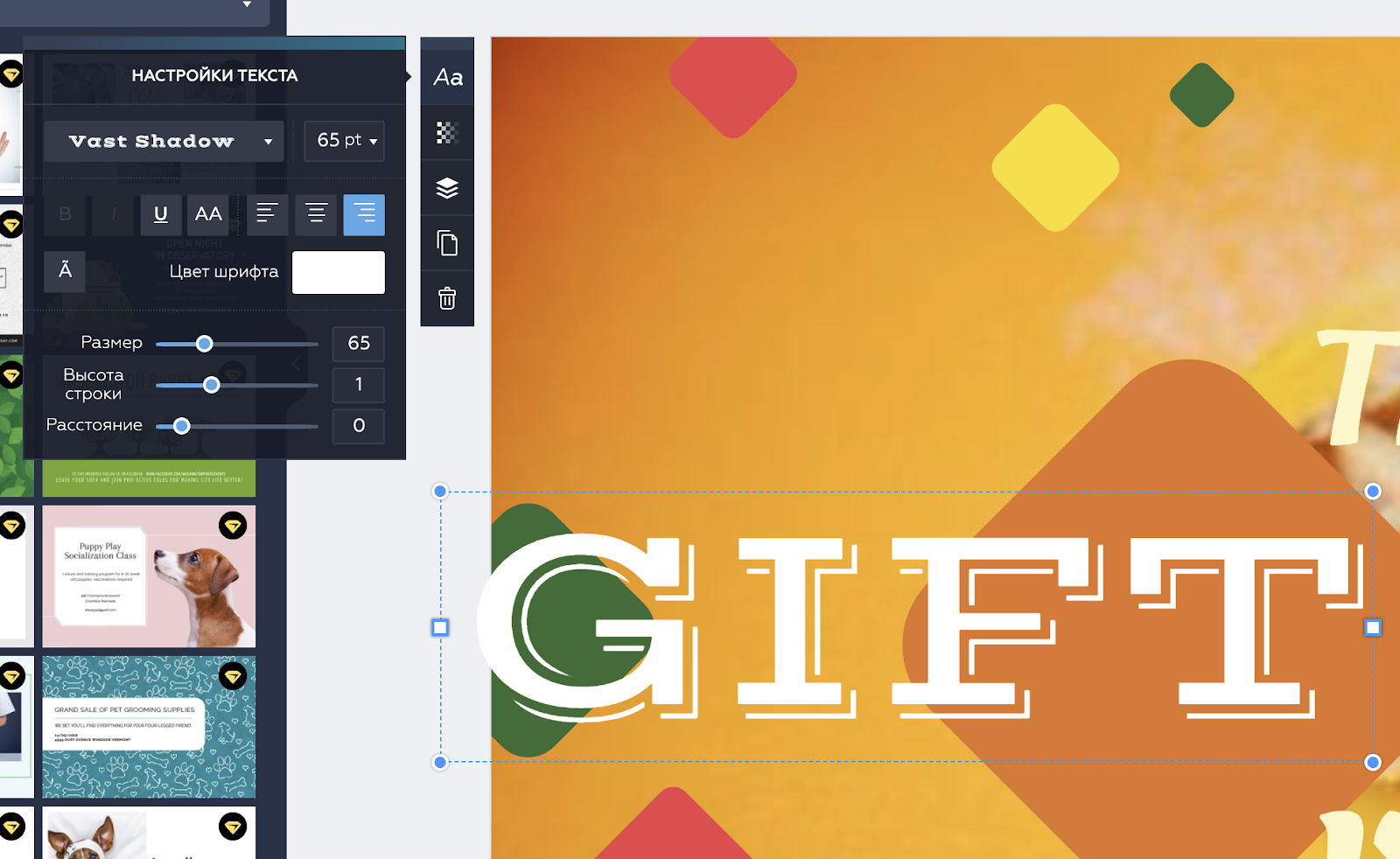Select the yellow diamond shape on canvas
Image resolution: width=1400 pixels, height=859 pixels.
[x=1055, y=168]
